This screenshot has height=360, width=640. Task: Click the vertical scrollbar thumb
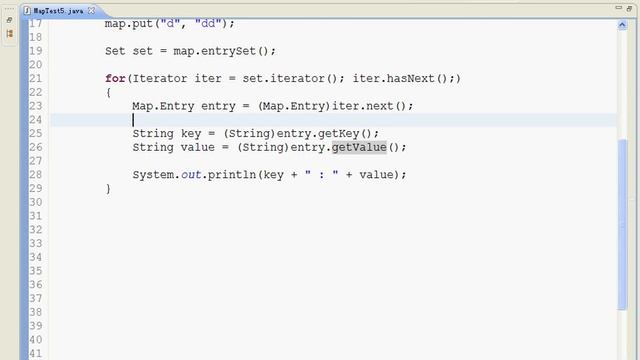[622, 224]
